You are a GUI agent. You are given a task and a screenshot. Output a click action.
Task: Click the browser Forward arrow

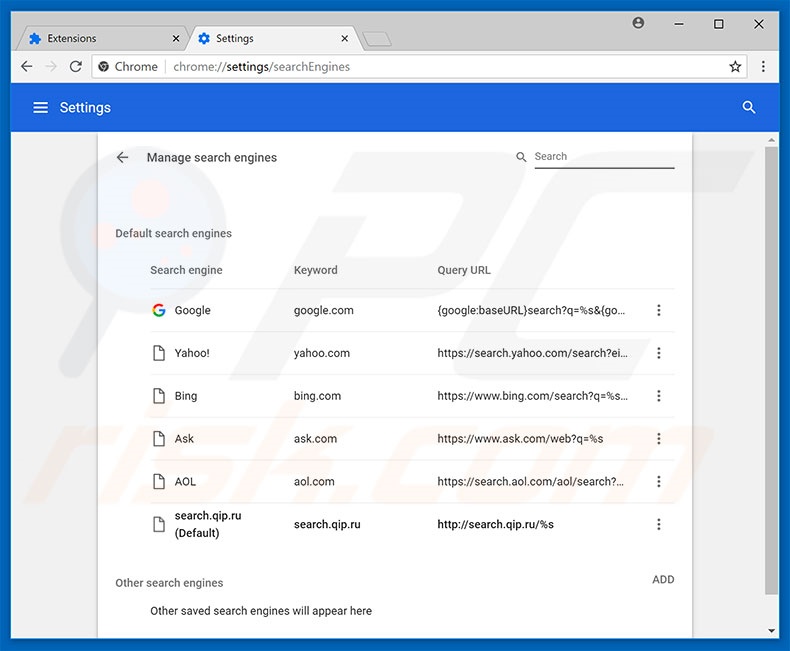tap(51, 67)
